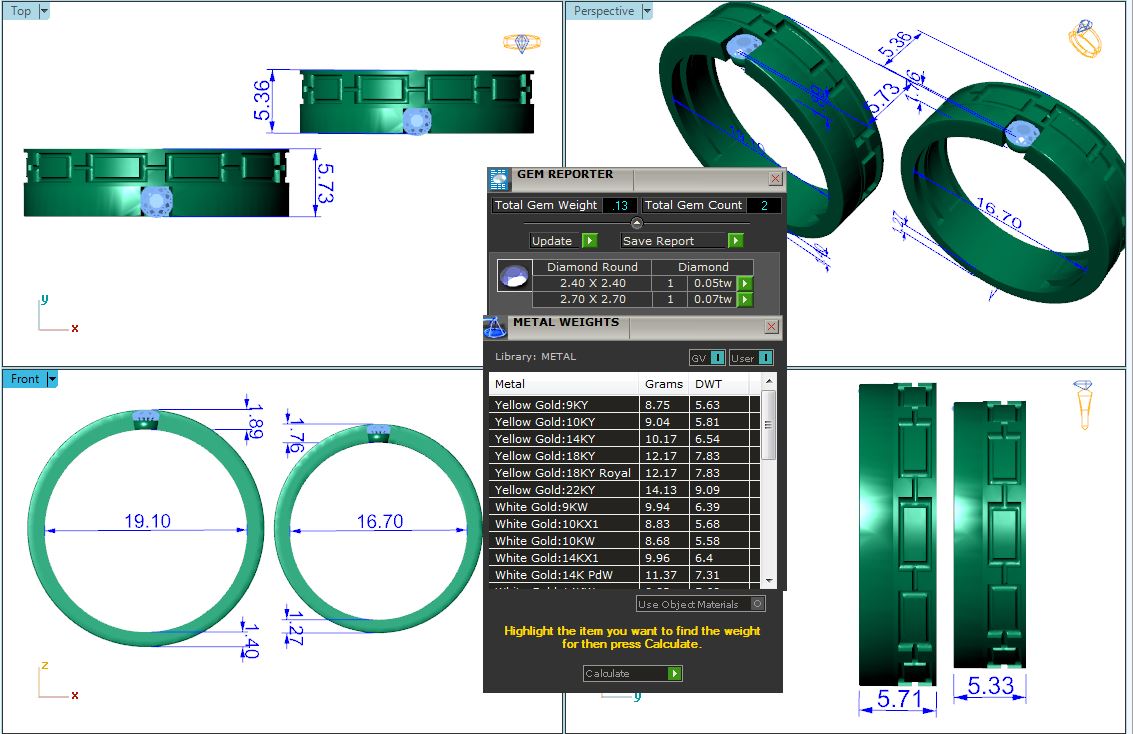The height and width of the screenshot is (734, 1133).
Task: Open the Perspective viewport dropdown arrow
Action: click(647, 11)
